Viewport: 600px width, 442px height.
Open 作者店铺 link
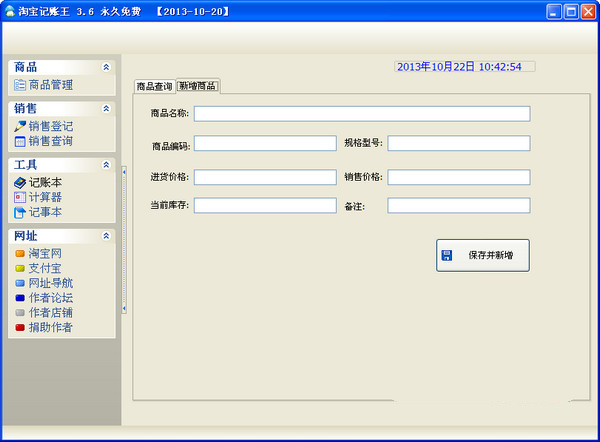pyautogui.click(x=51, y=313)
